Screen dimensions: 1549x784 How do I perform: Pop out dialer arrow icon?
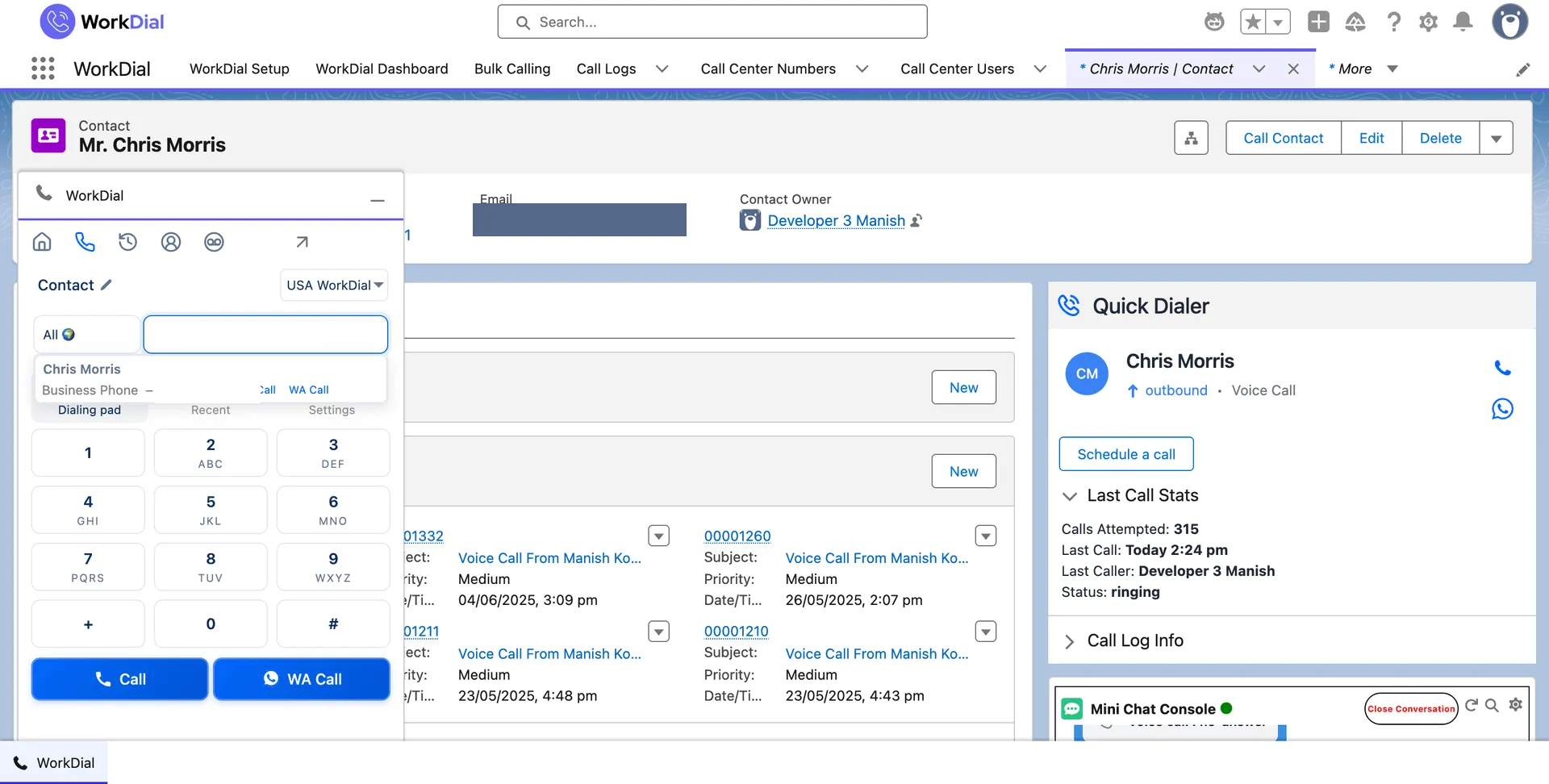pyautogui.click(x=302, y=242)
